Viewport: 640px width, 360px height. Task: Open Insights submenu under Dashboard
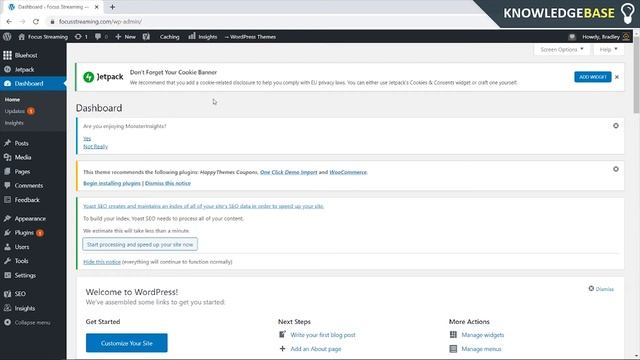click(x=14, y=123)
